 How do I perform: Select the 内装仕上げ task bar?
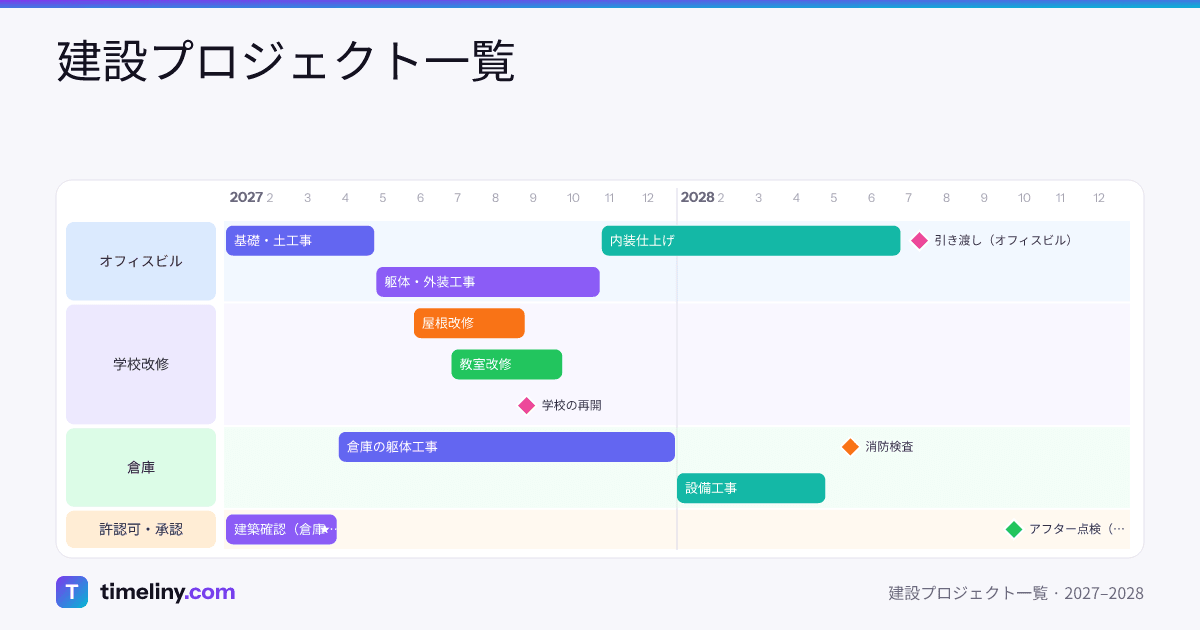(751, 241)
